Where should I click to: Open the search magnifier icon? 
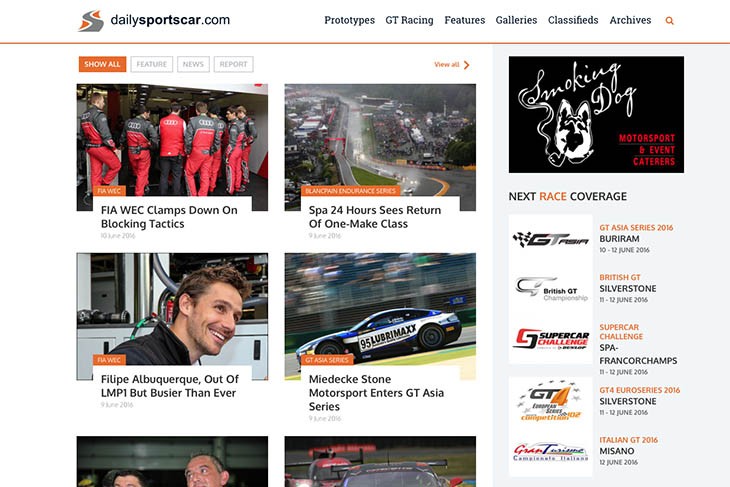pyautogui.click(x=669, y=20)
